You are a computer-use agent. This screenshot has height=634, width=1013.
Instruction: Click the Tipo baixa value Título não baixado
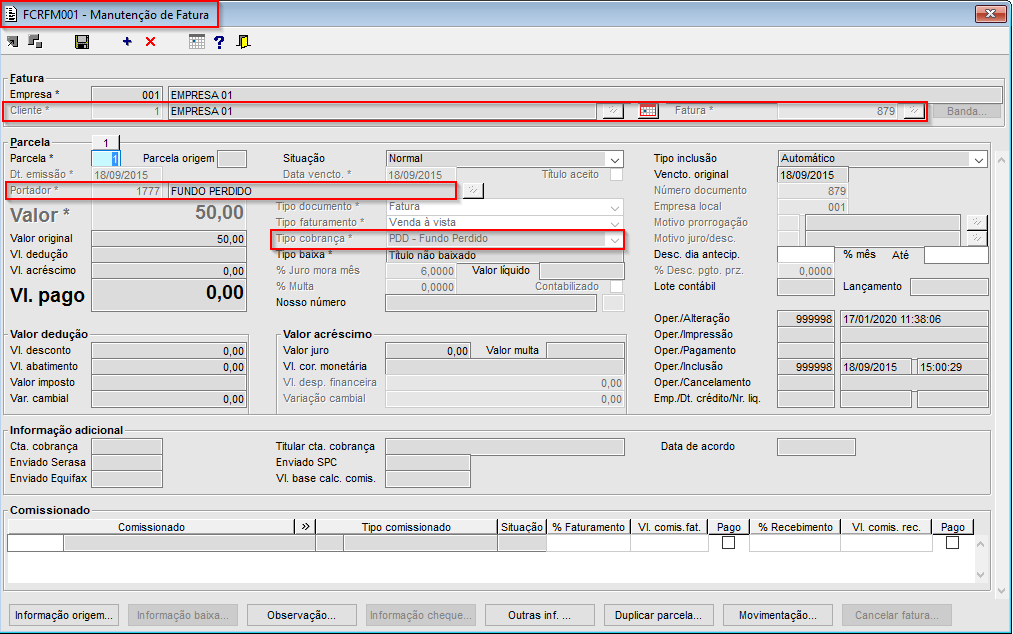[504, 255]
